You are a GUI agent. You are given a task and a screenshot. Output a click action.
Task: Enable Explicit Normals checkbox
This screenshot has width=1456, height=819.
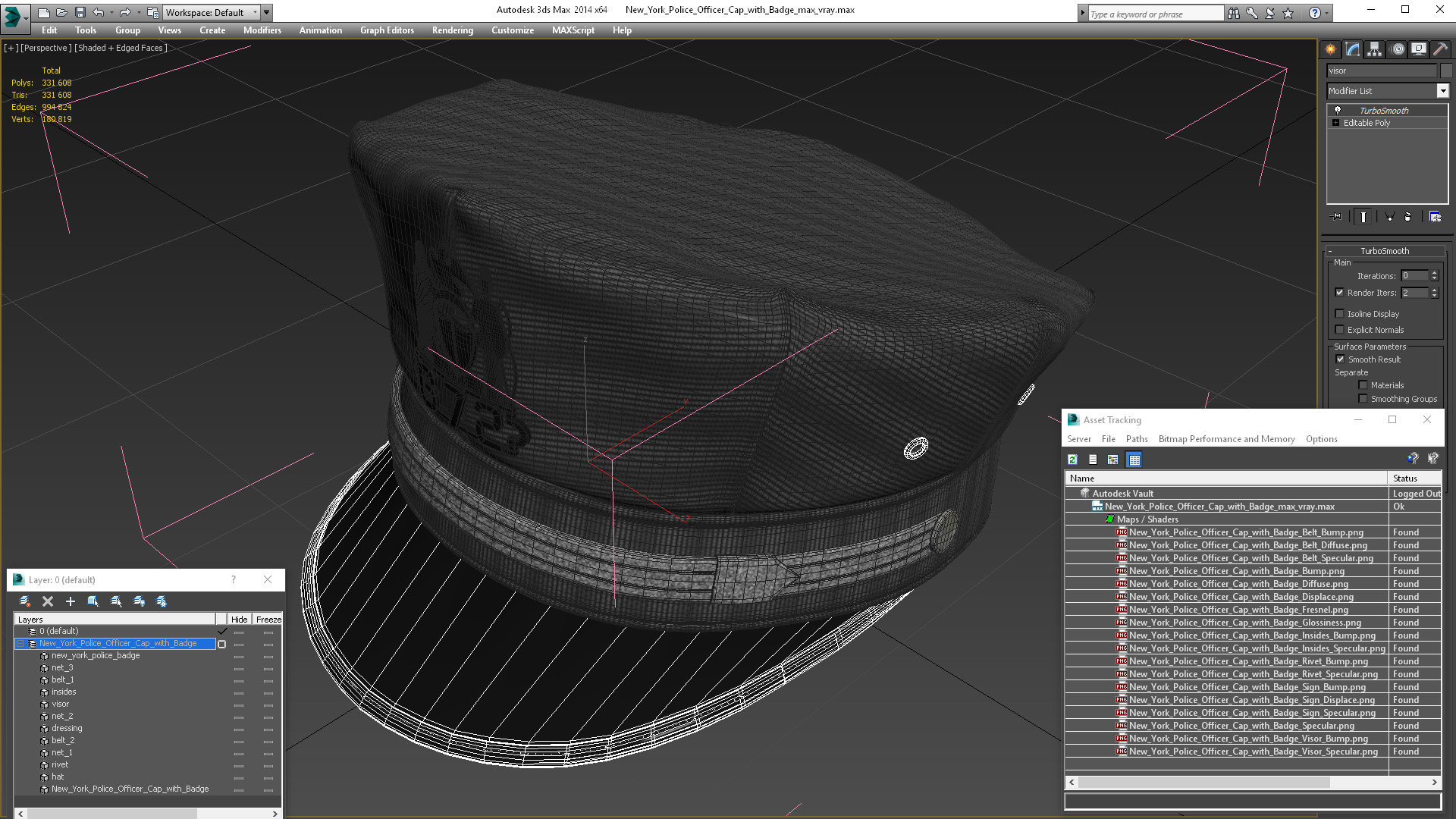(x=1339, y=330)
